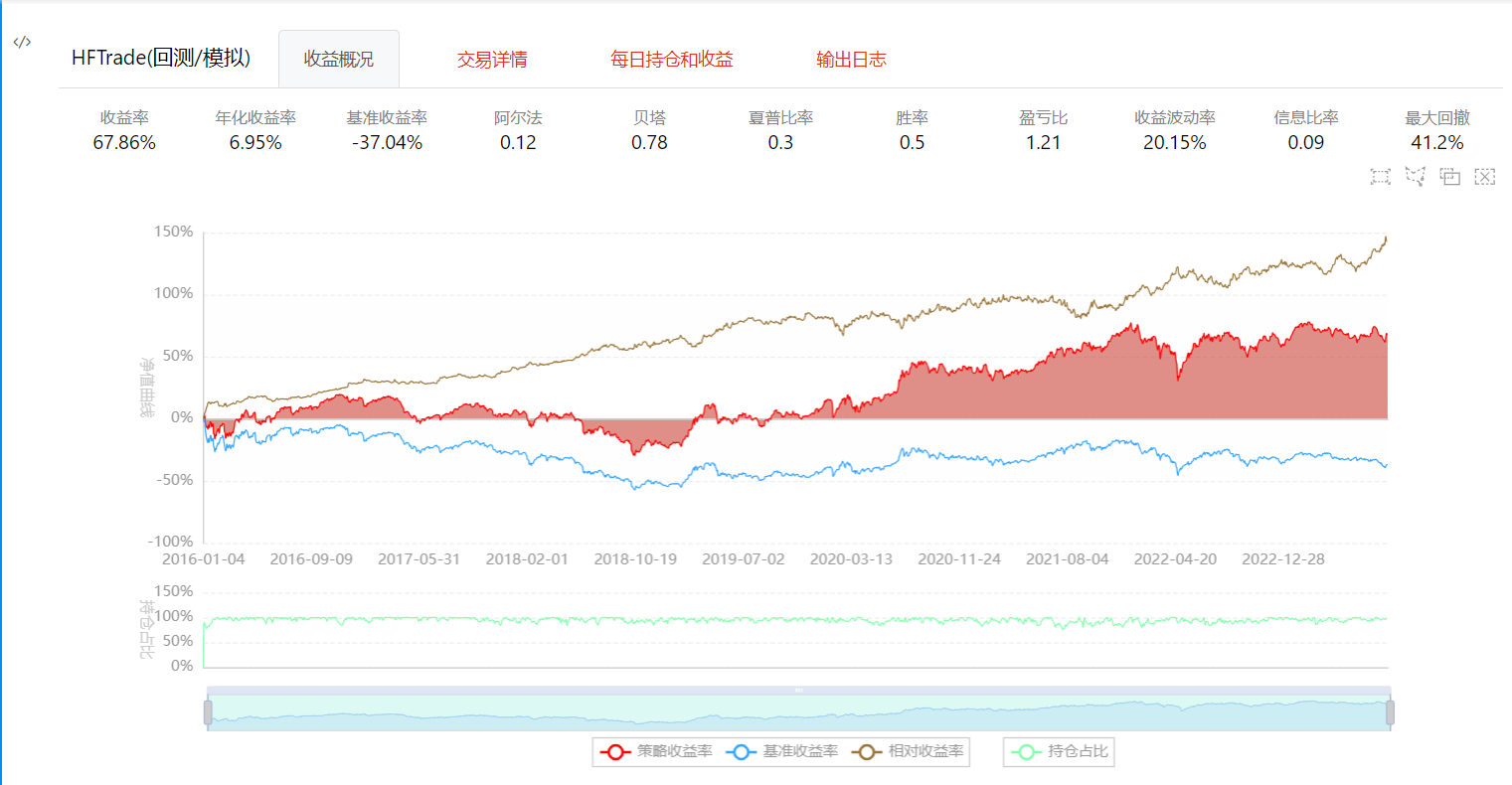Screen dimensions: 1512x785
Task: Toggle 基准收益率 series in the legend
Action: [x=782, y=751]
